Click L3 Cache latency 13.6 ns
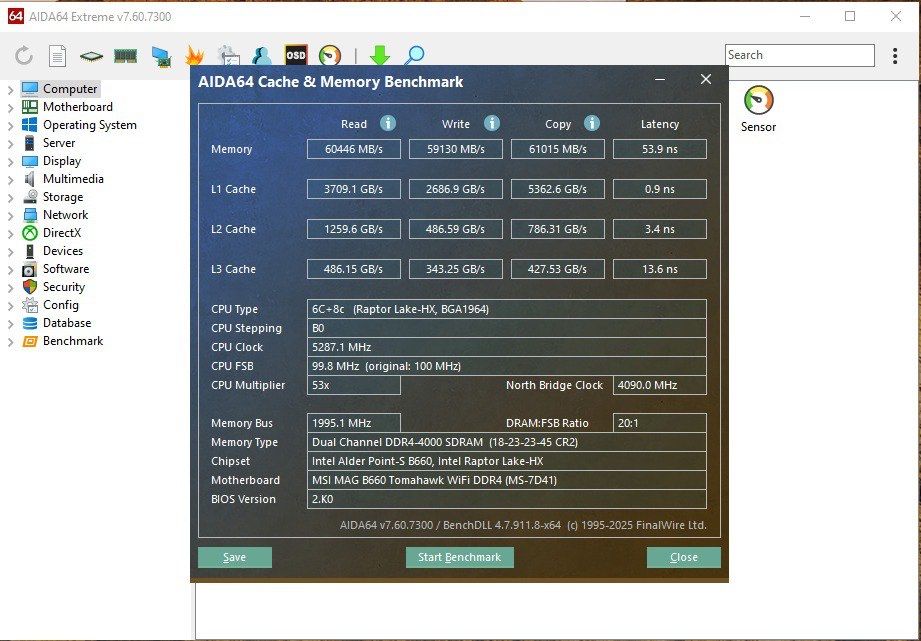Screen dimensions: 921x641 point(660,269)
